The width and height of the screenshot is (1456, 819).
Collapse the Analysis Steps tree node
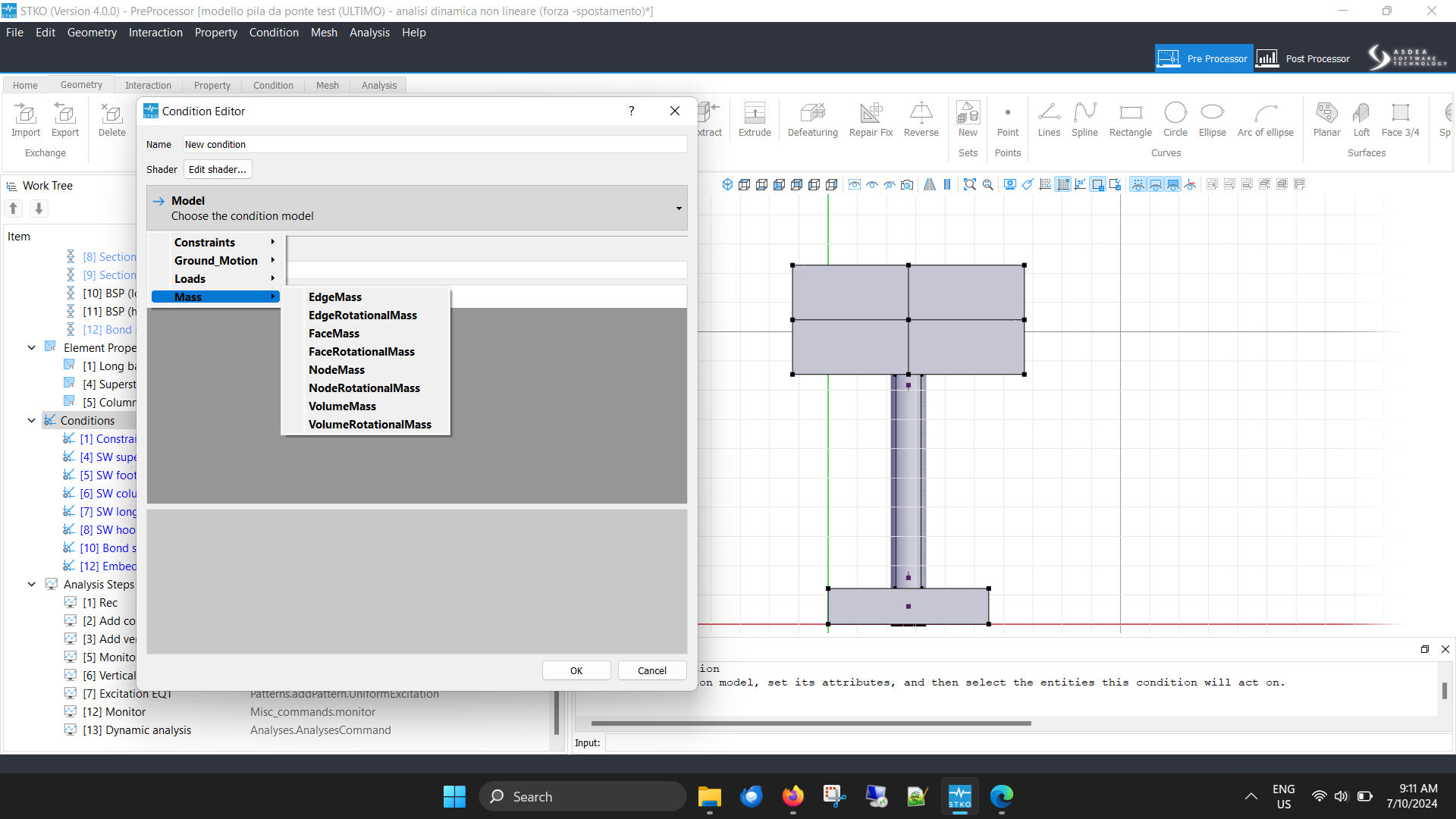[x=32, y=585]
